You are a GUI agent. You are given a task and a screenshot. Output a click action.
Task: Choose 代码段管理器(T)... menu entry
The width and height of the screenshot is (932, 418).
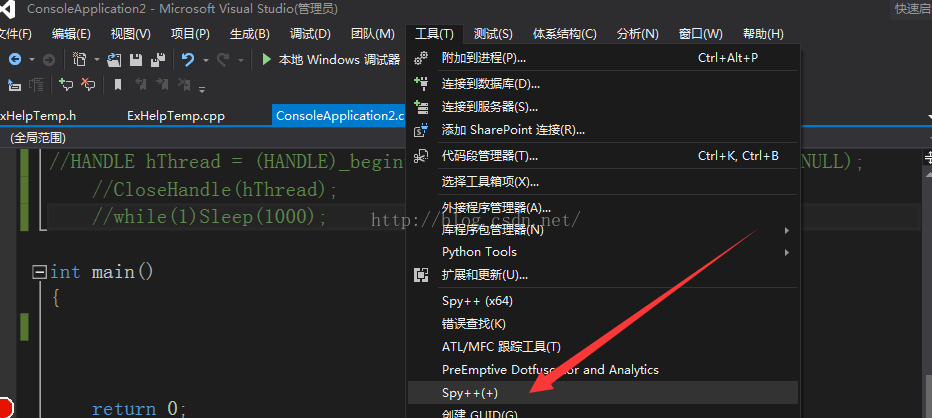click(x=603, y=156)
